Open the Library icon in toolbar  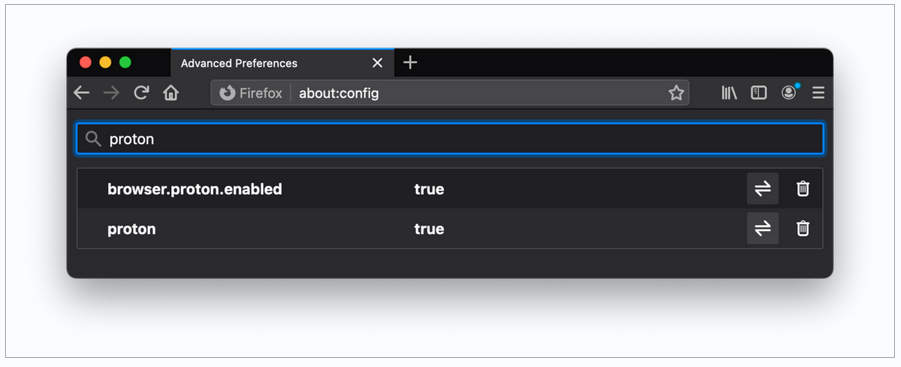[x=729, y=93]
